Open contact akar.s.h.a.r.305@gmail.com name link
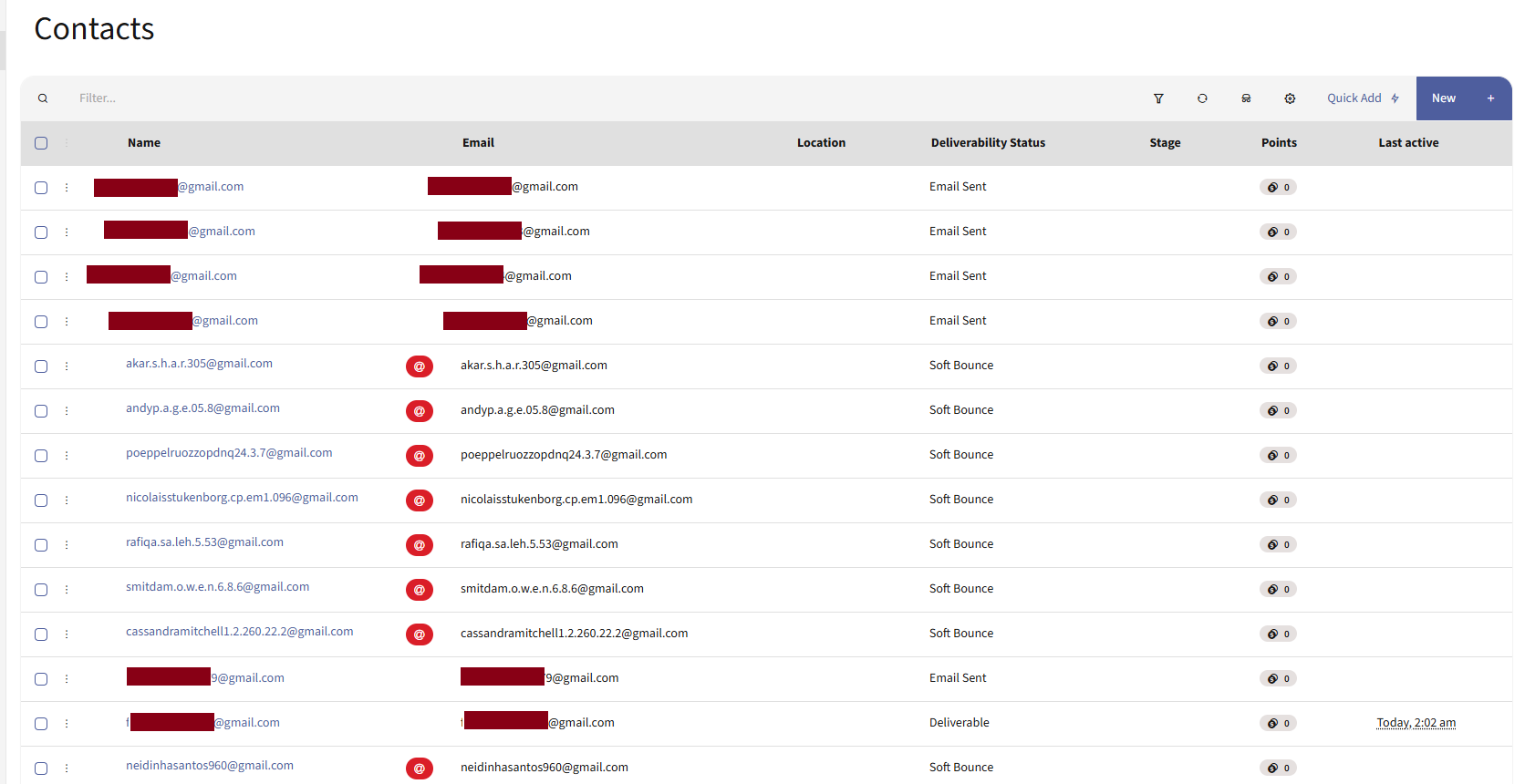 click(199, 364)
